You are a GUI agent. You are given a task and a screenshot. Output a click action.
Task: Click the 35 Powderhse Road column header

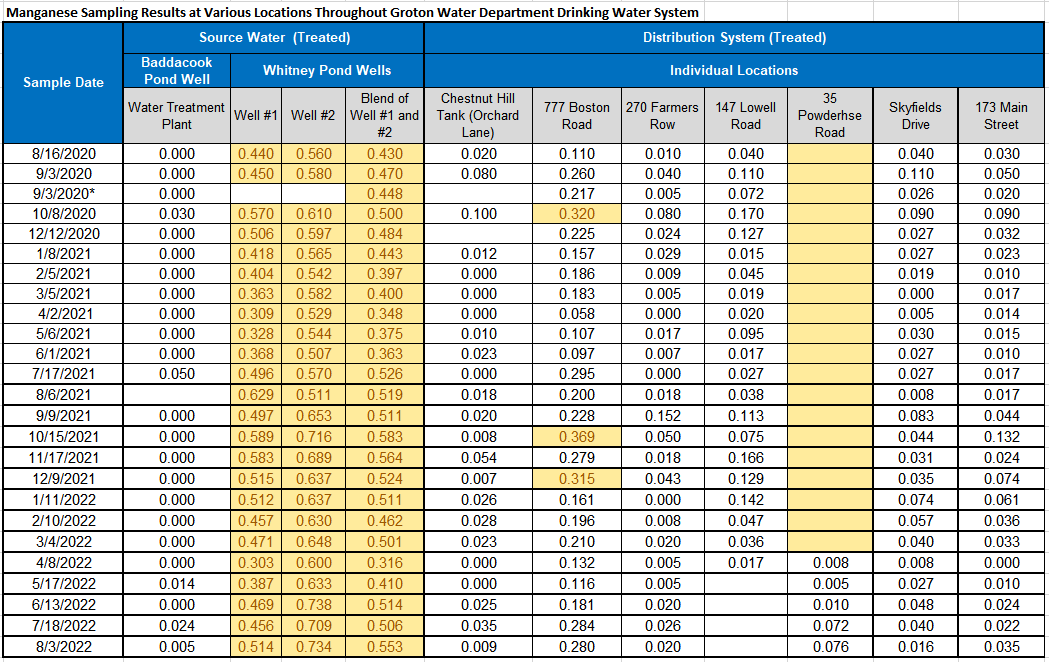coord(829,115)
